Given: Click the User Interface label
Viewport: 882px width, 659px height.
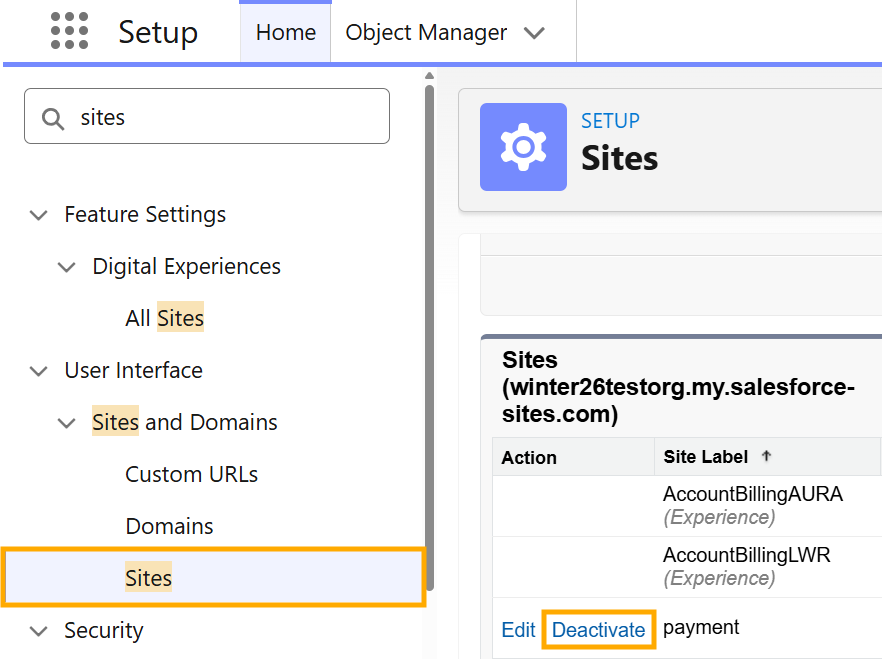Looking at the screenshot, I should click(x=133, y=371).
